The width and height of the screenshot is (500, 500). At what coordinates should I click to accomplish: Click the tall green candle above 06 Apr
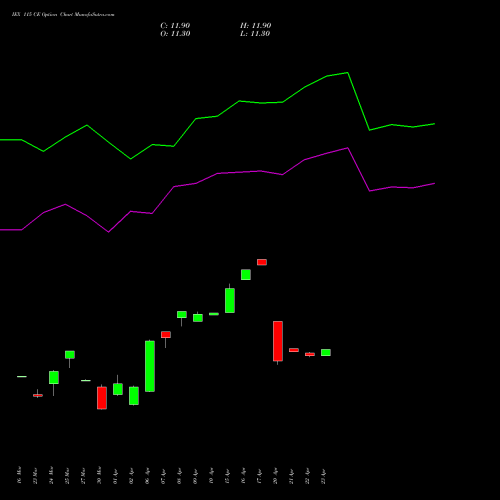point(150,366)
